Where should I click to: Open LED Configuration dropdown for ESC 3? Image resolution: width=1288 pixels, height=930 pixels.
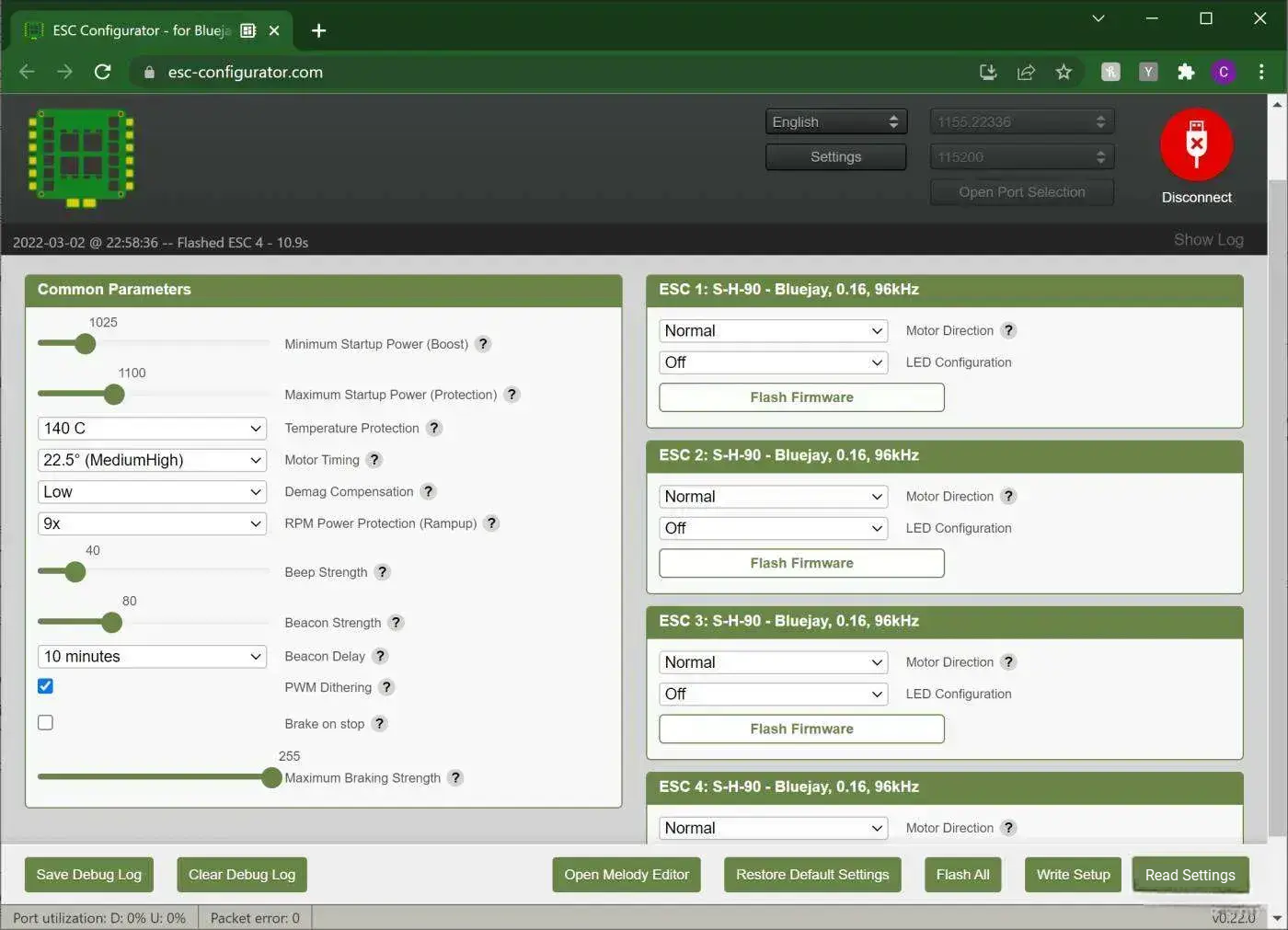(x=772, y=694)
